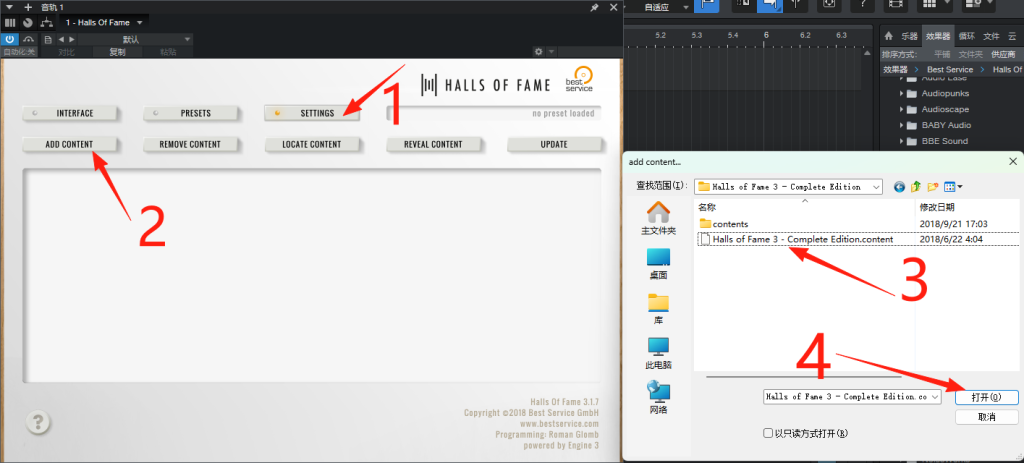Screen dimensions: 1024x463
Task: Open the routing tree icon
Action: [x=46, y=22]
